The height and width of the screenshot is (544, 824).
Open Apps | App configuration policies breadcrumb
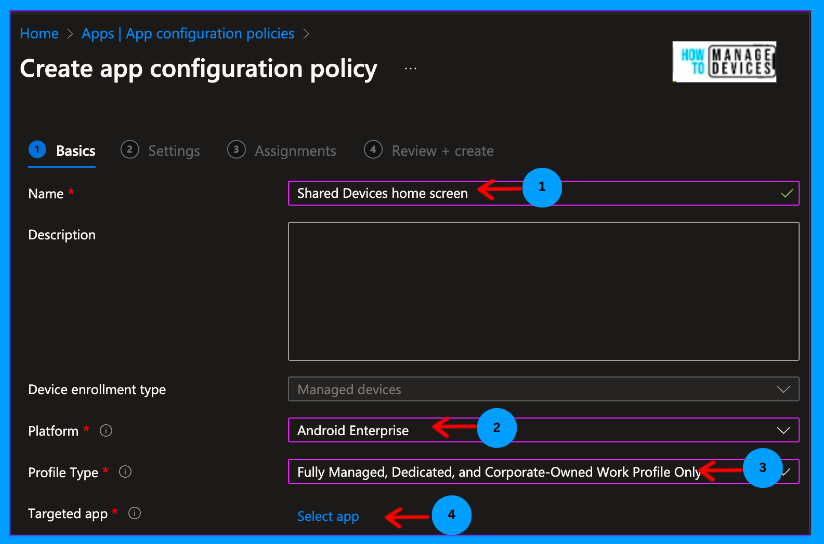pyautogui.click(x=188, y=34)
